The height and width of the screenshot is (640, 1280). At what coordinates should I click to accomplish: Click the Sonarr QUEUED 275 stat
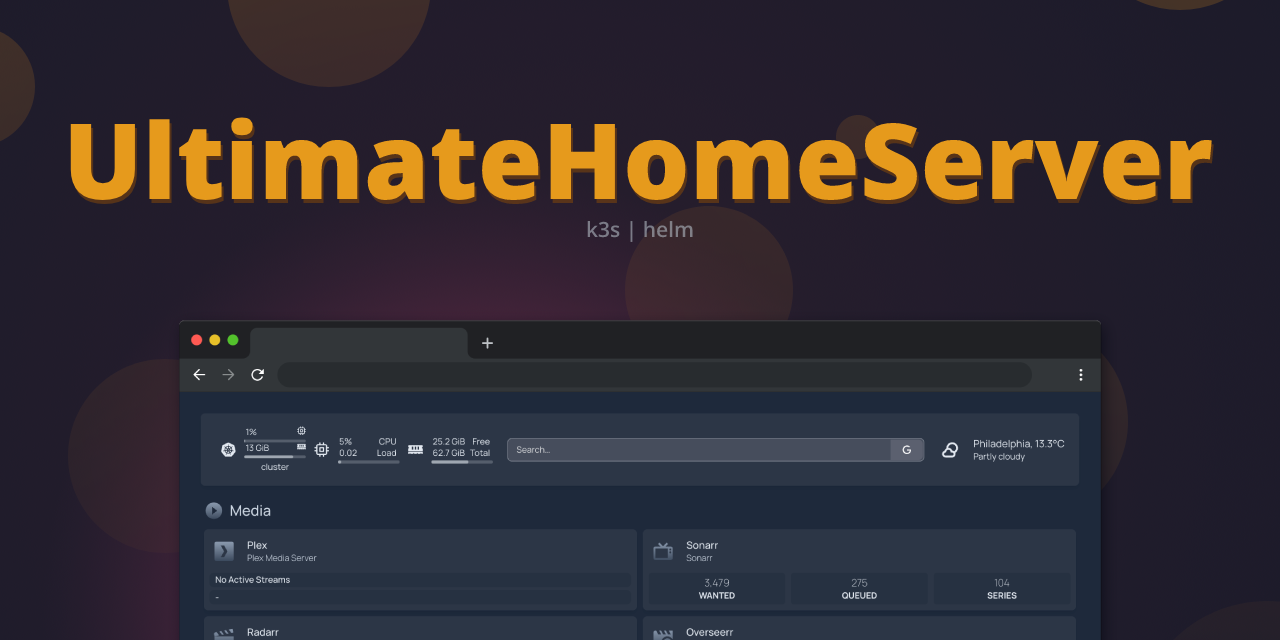coord(859,589)
